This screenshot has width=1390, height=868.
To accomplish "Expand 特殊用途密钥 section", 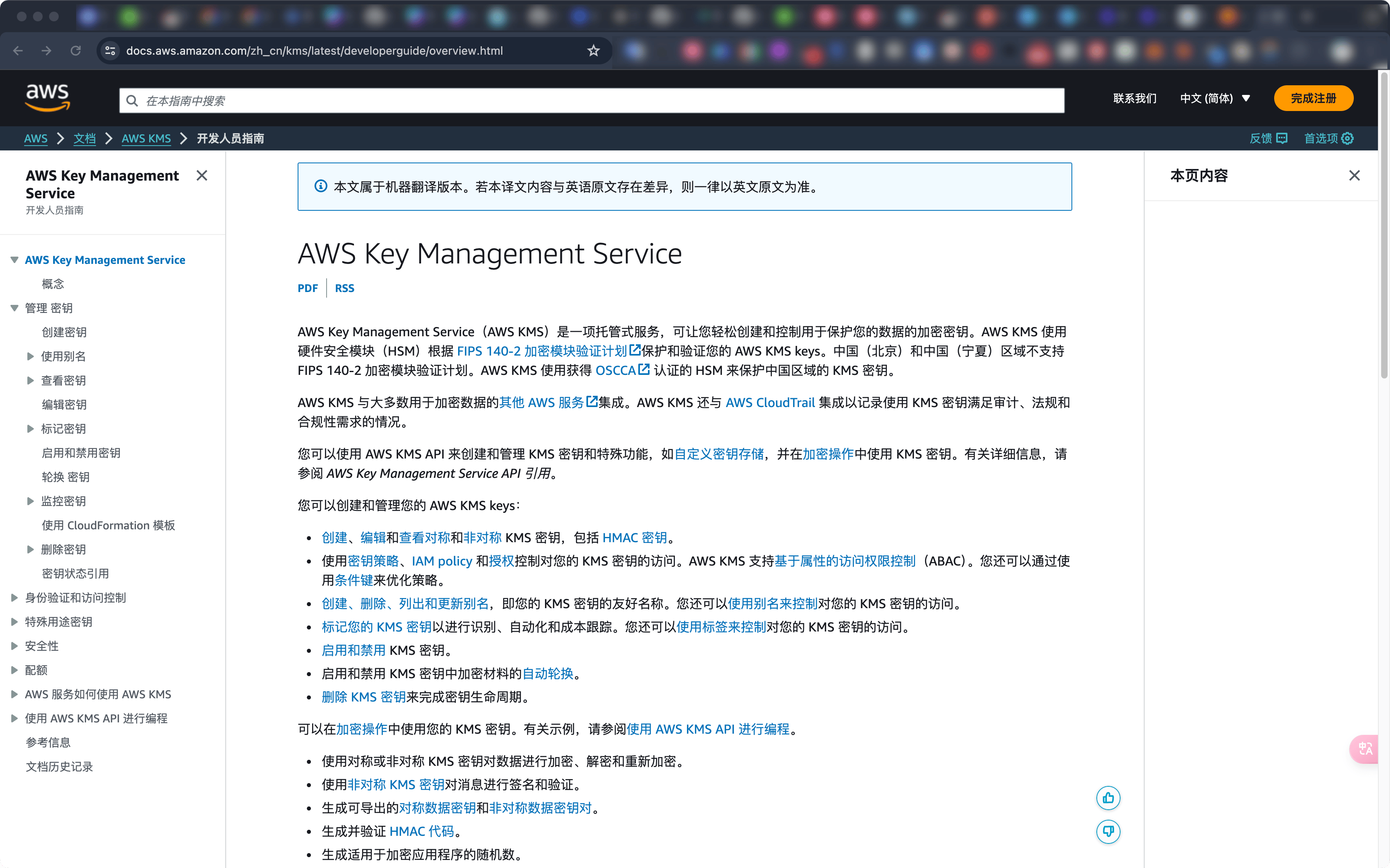I will point(14,622).
